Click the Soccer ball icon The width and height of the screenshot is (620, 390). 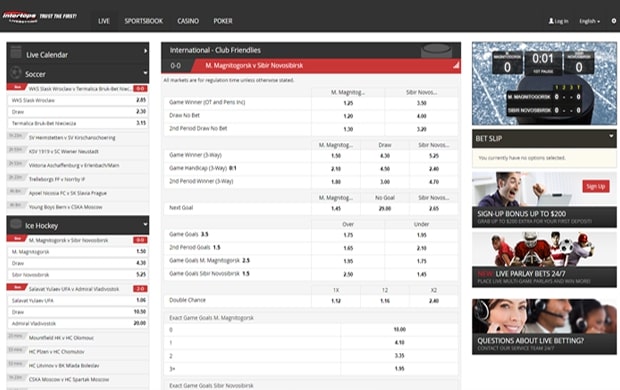tap(16, 73)
